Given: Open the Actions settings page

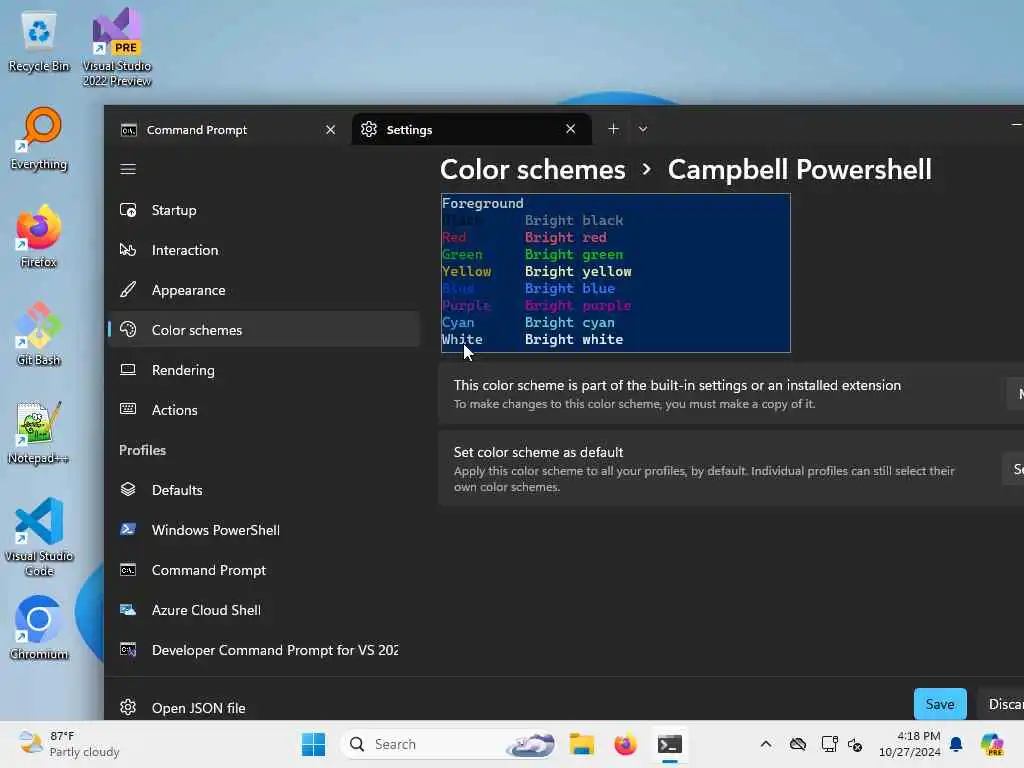Looking at the screenshot, I should click(x=264, y=410).
